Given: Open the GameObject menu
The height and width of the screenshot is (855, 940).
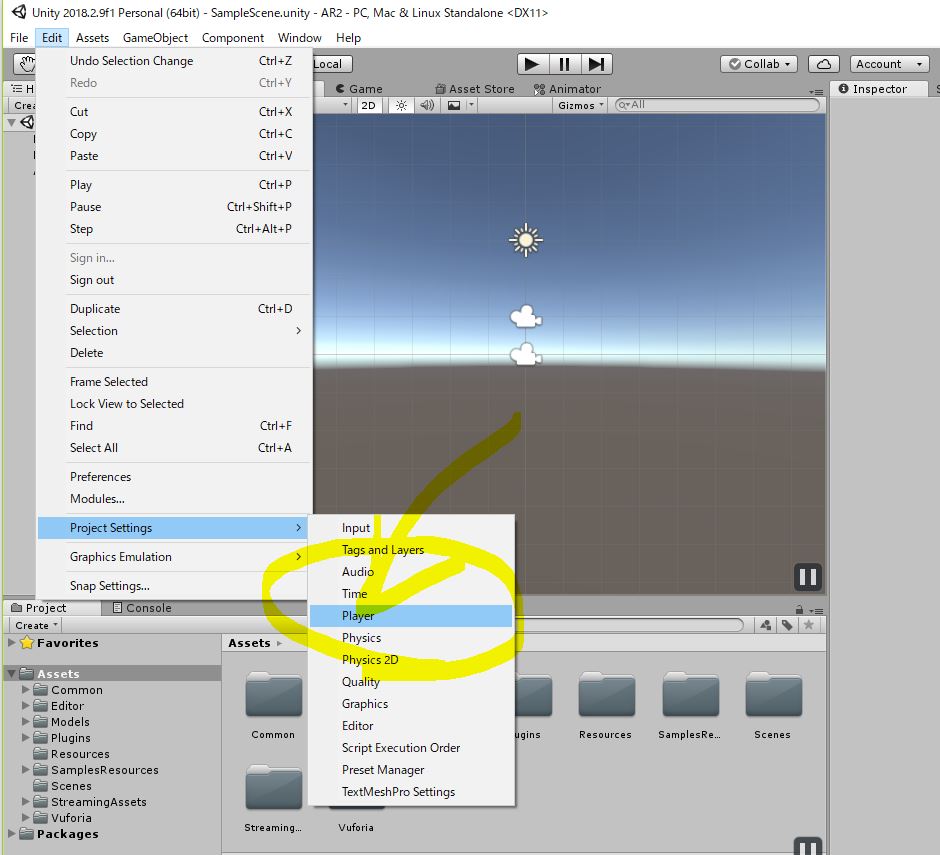Looking at the screenshot, I should 155,38.
